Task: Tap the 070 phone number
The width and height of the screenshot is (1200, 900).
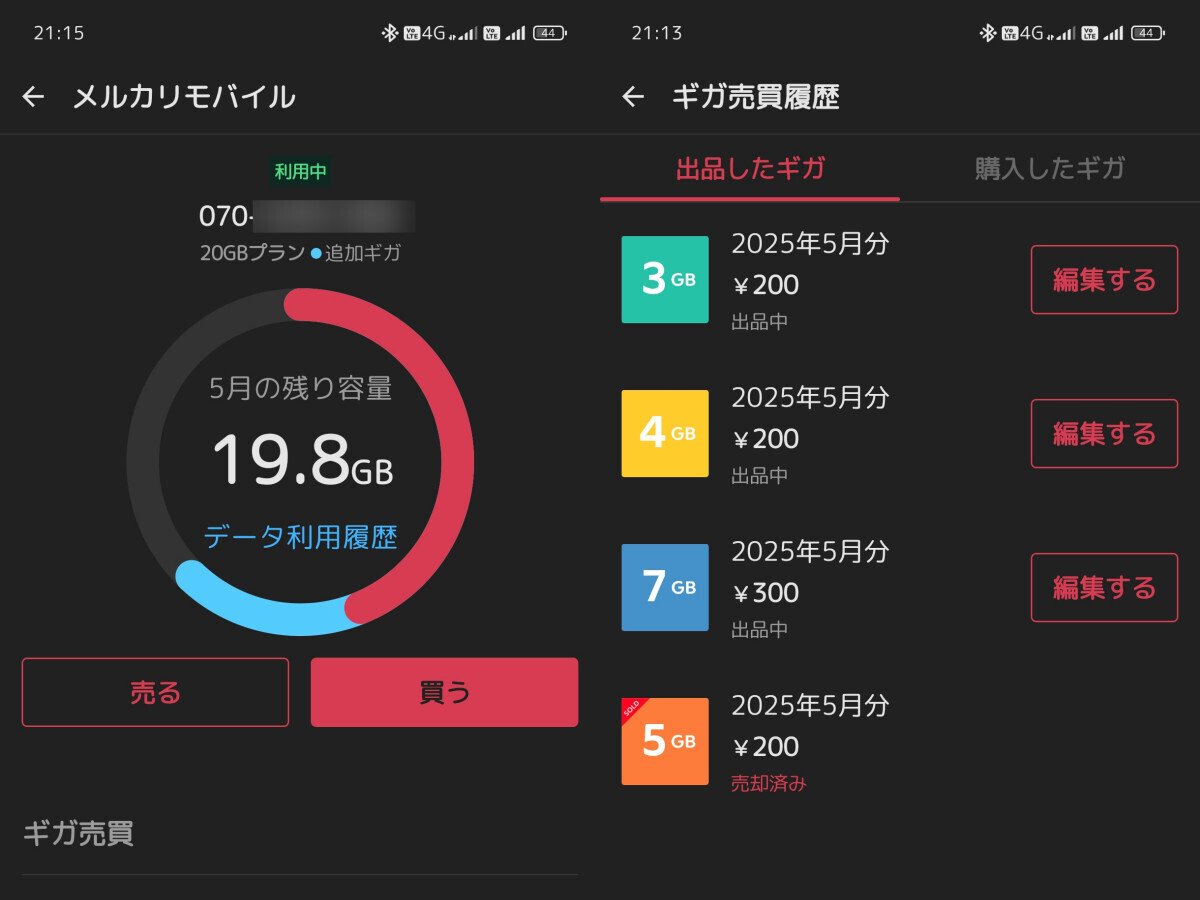Action: (307, 216)
